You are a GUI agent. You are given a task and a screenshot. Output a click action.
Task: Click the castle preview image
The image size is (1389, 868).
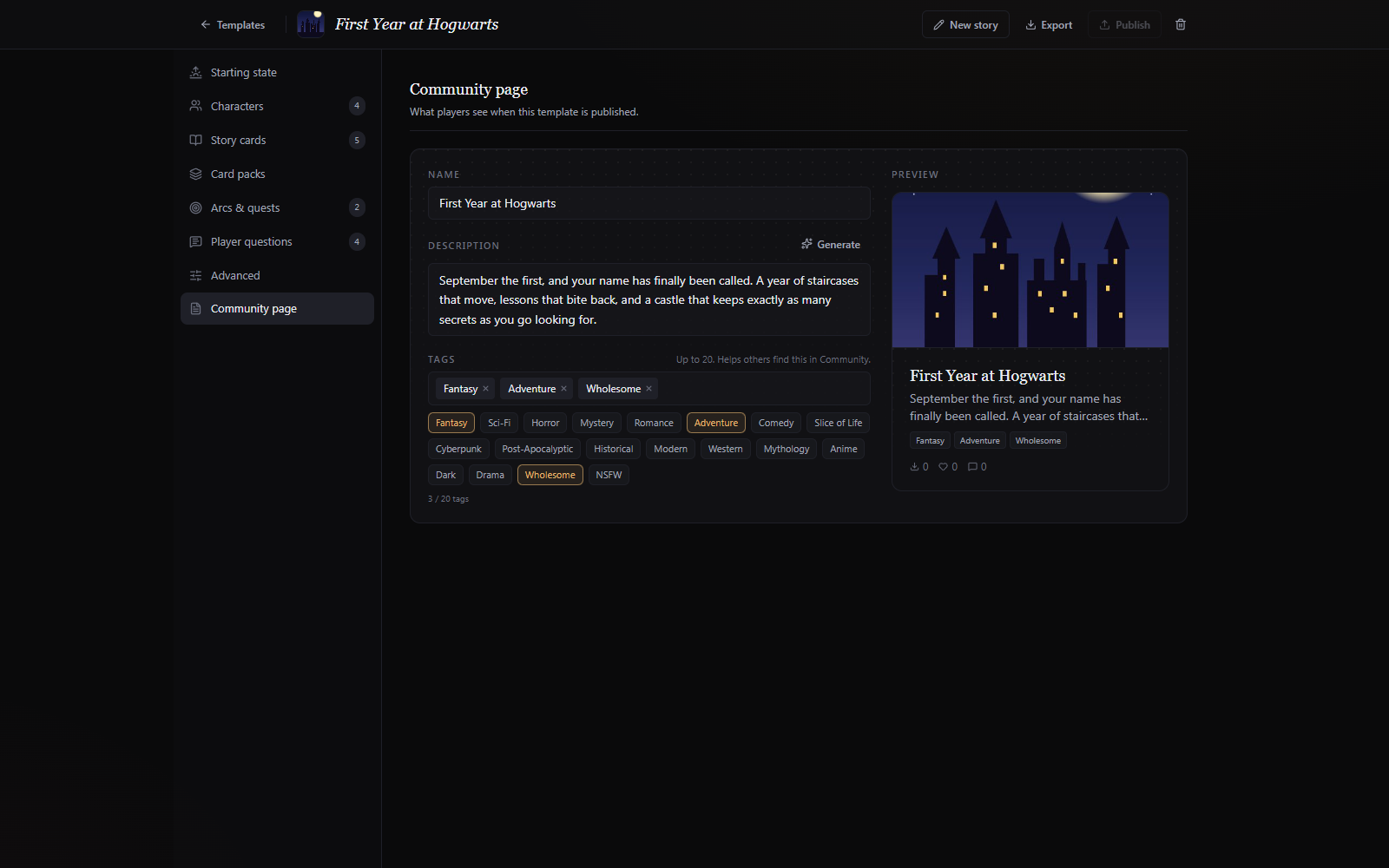tap(1030, 270)
